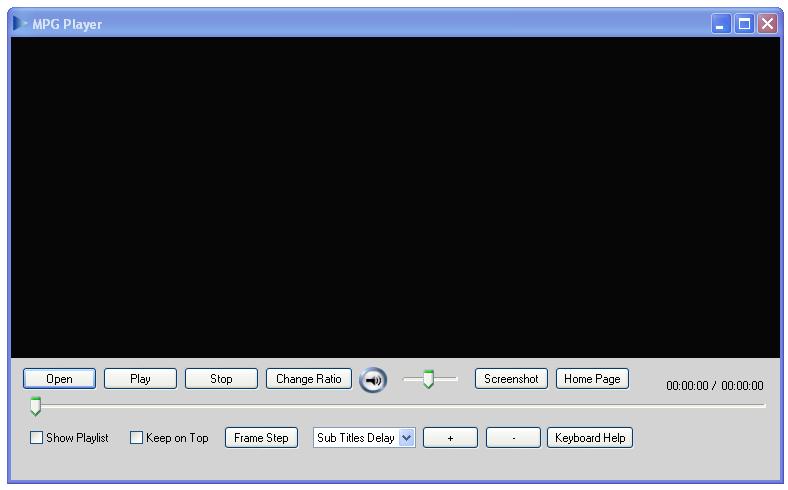Mute audio with the speaker icon
The width and height of the screenshot is (788, 490).
click(373, 380)
